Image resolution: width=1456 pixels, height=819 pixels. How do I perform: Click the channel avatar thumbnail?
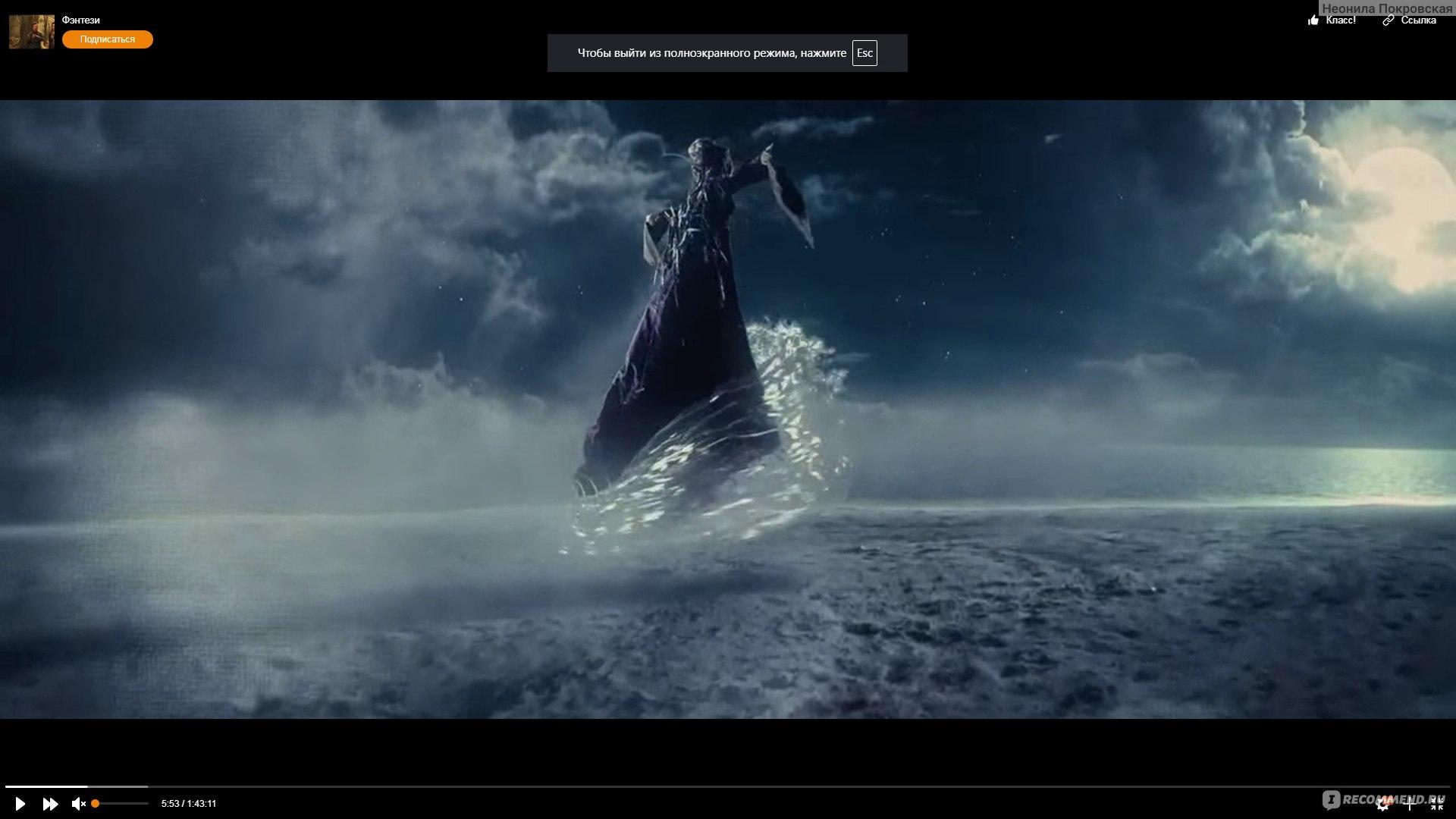(x=32, y=32)
